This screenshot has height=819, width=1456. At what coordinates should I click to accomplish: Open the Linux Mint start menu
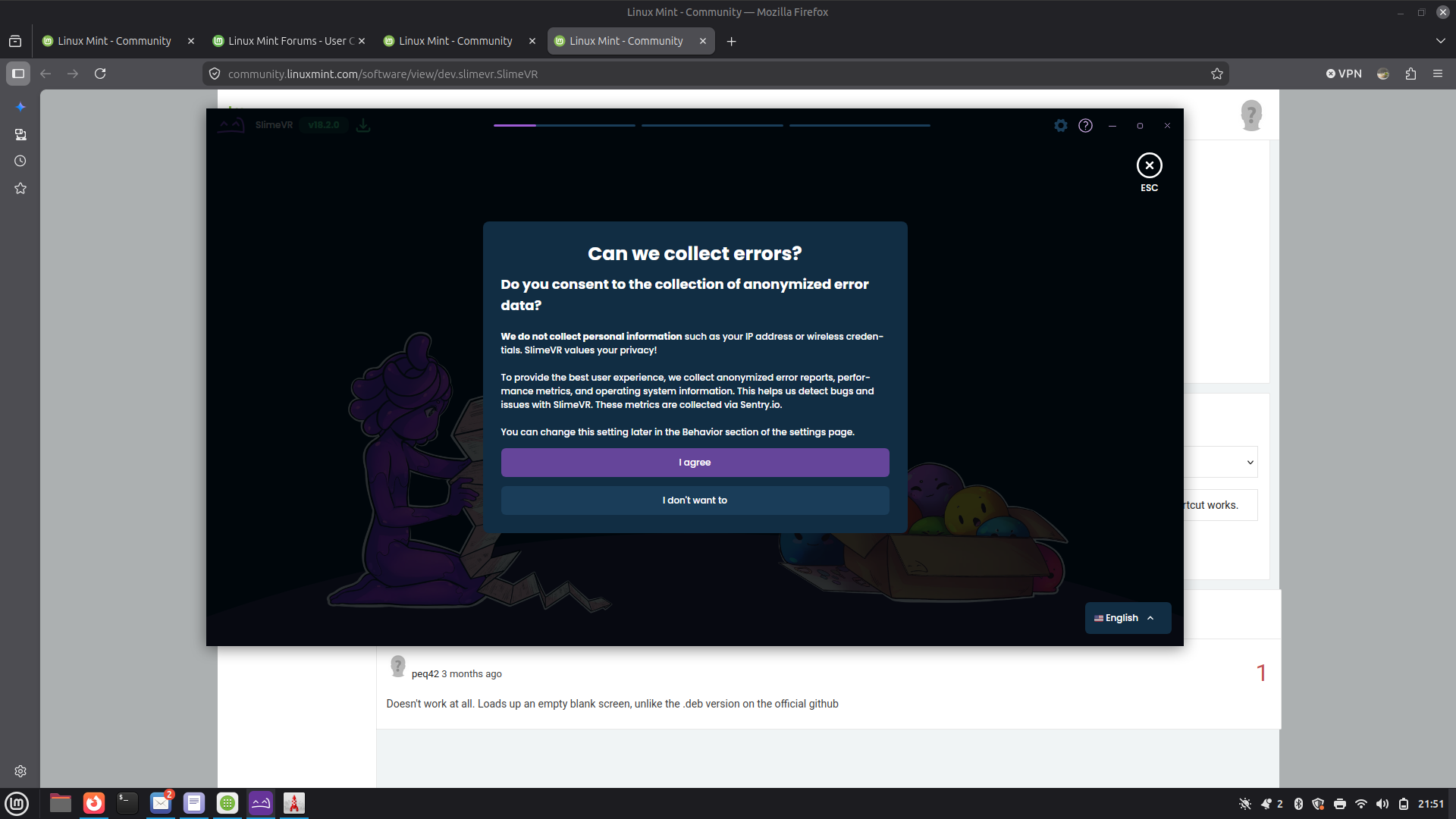(17, 803)
